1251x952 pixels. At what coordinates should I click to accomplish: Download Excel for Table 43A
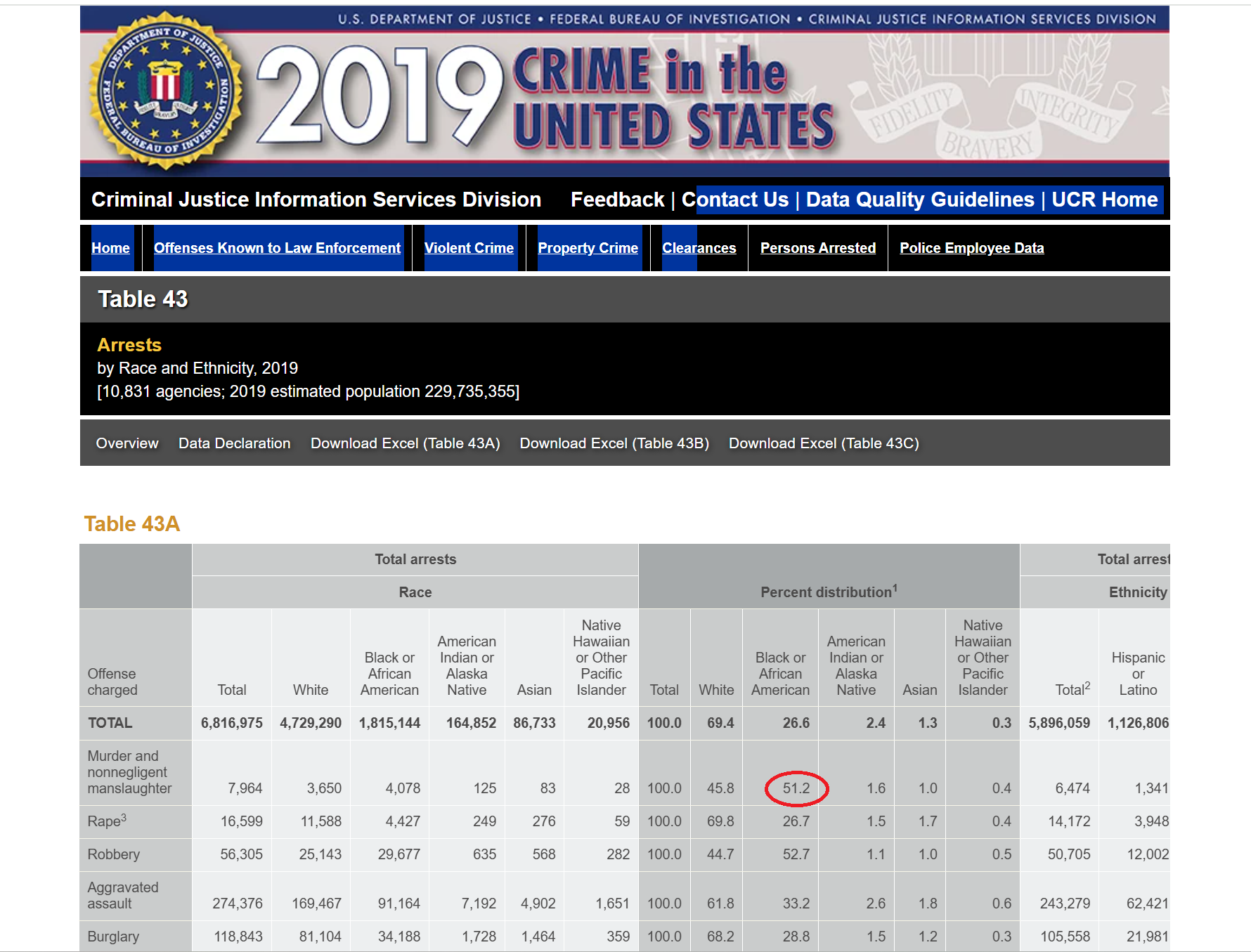click(405, 443)
